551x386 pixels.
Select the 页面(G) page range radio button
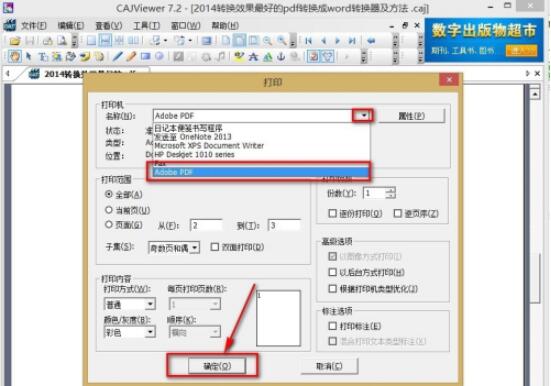[109, 225]
